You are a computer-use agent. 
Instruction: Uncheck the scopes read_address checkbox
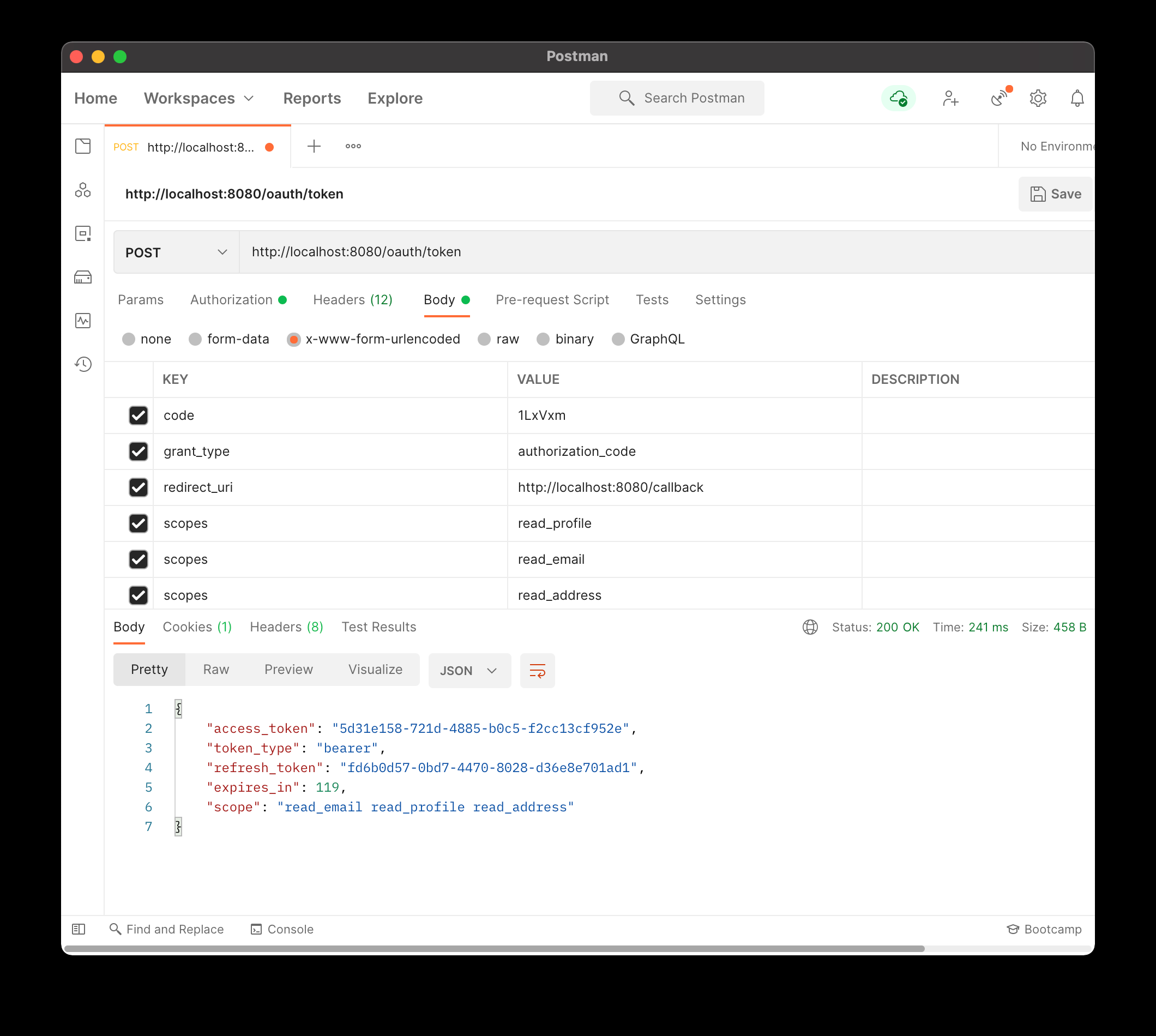tap(139, 595)
